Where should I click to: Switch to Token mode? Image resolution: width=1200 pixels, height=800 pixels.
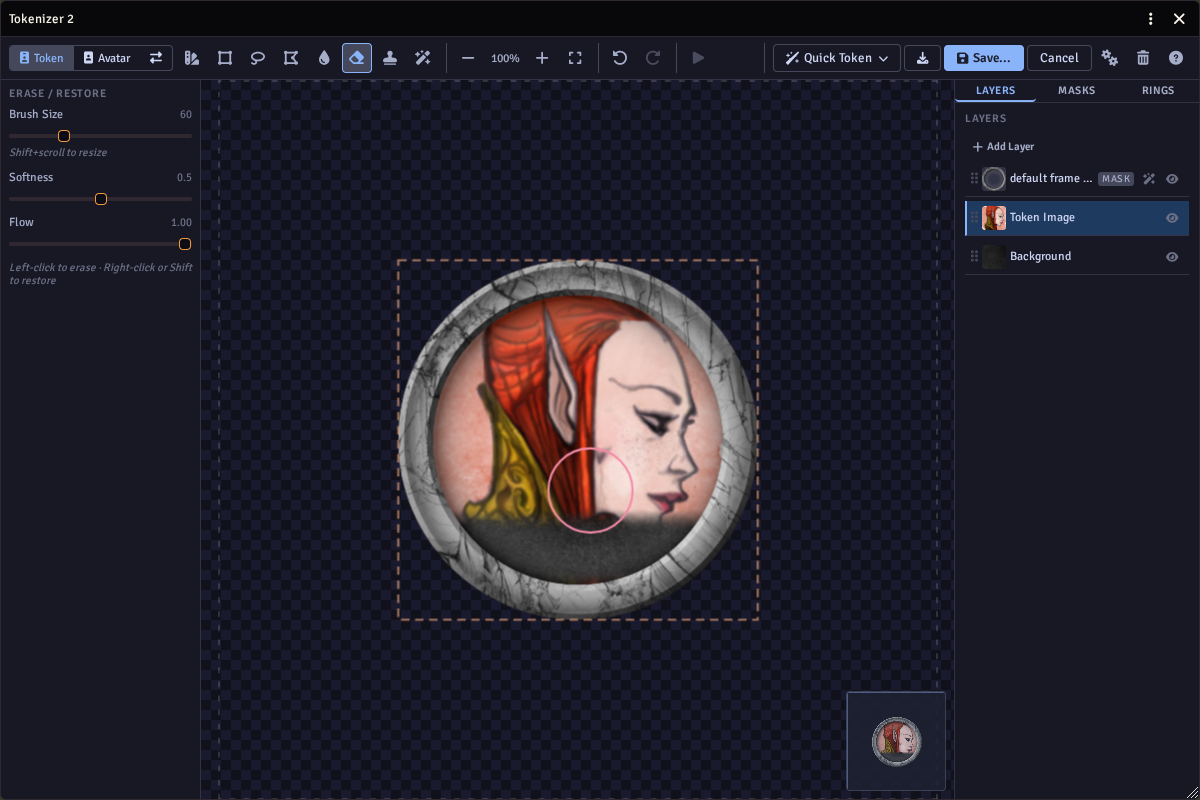pyautogui.click(x=42, y=58)
